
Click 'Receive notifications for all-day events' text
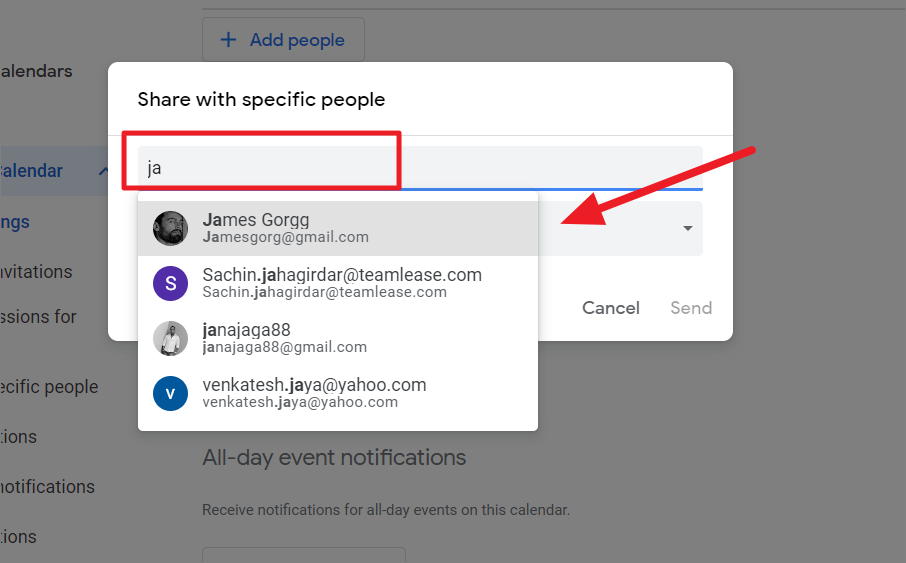(x=386, y=510)
